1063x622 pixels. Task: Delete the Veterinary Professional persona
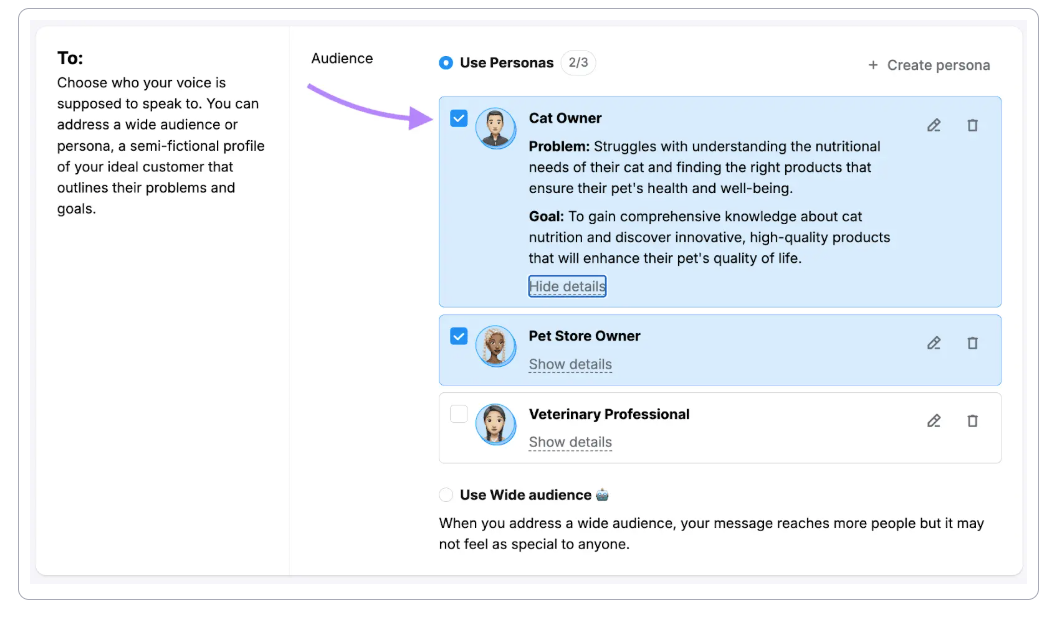[x=973, y=421]
